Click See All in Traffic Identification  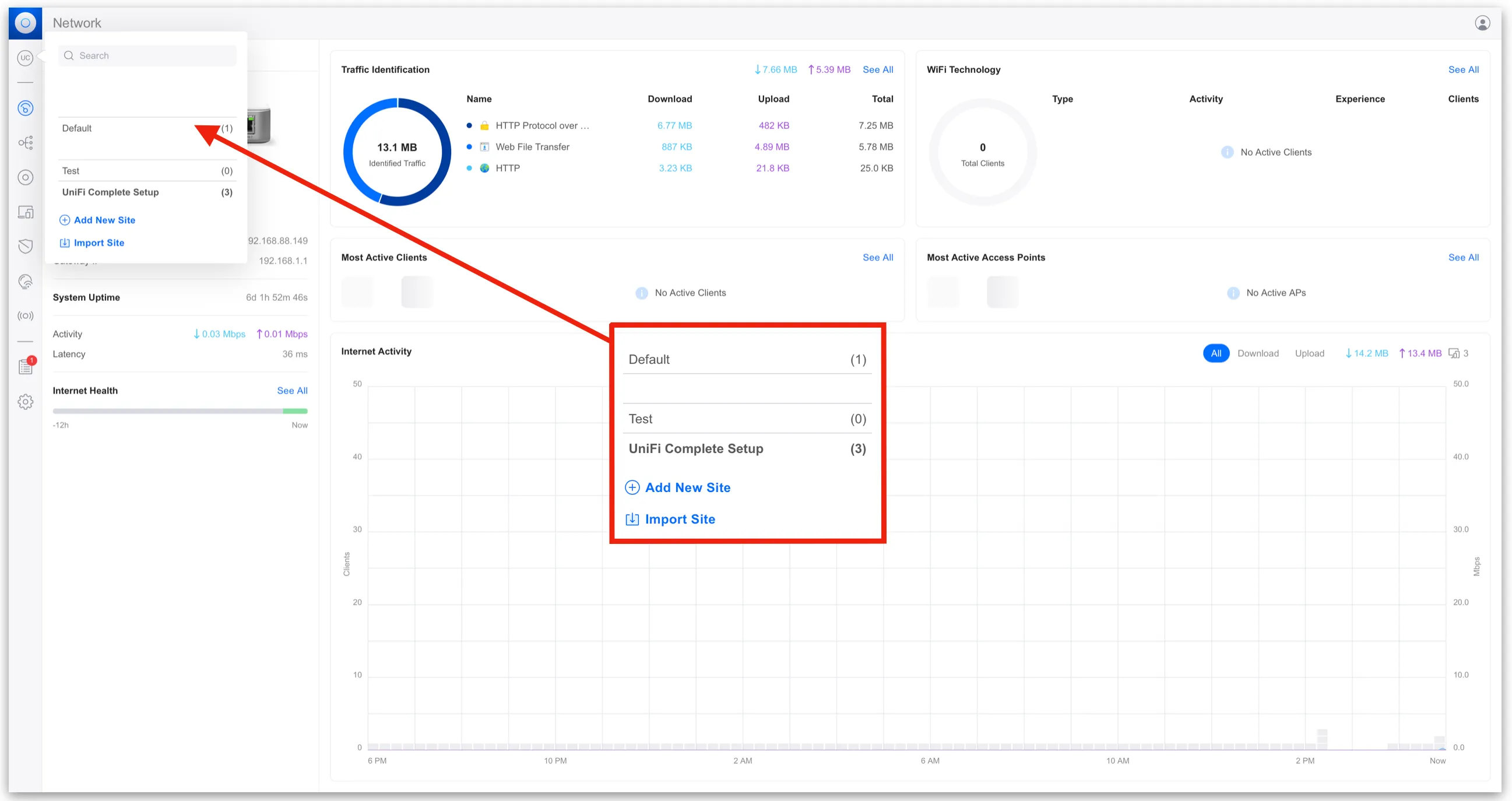pyautogui.click(x=877, y=69)
